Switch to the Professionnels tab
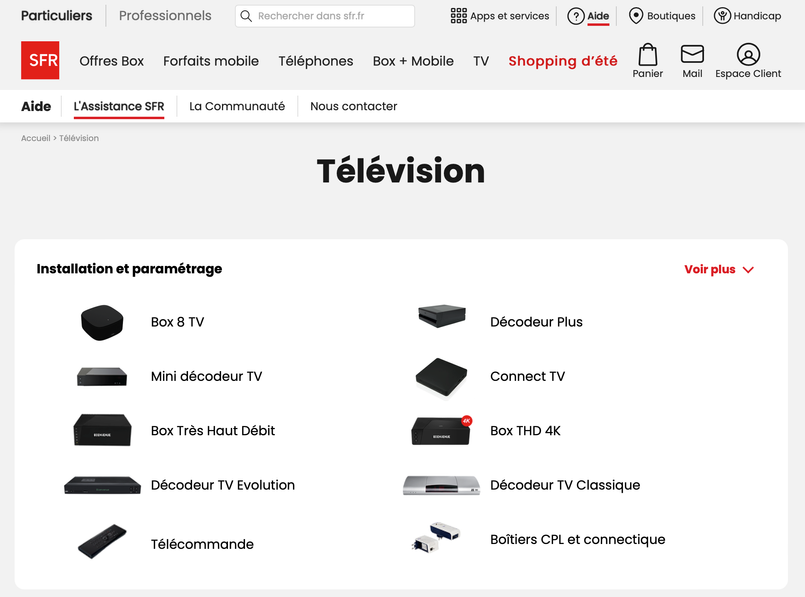This screenshot has width=805, height=597. [165, 16]
